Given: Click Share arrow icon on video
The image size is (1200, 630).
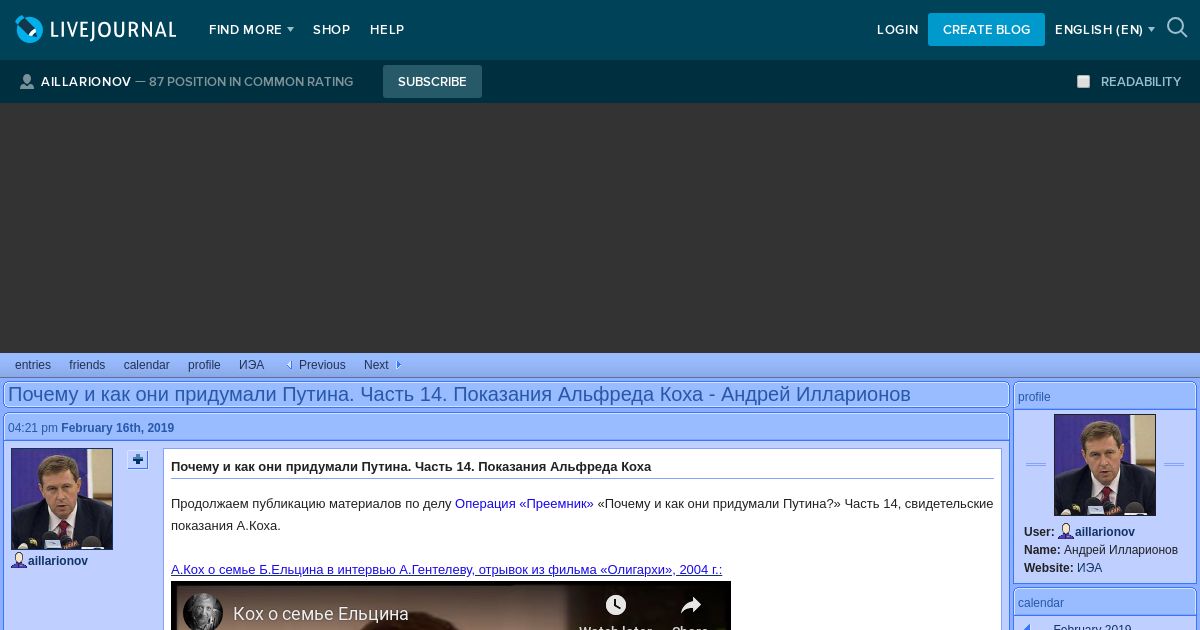Looking at the screenshot, I should [691, 606].
